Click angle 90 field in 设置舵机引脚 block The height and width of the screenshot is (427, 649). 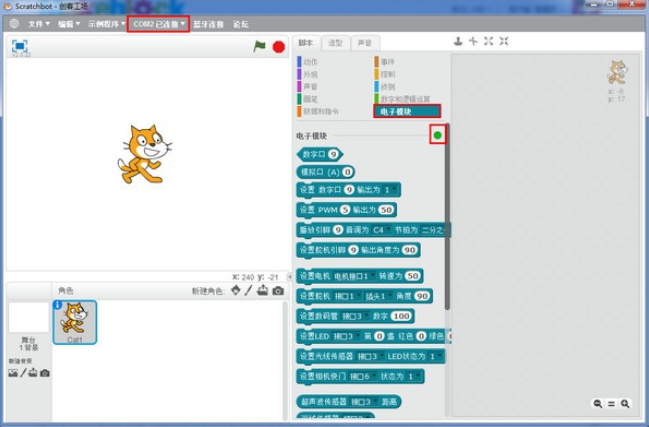tap(410, 250)
